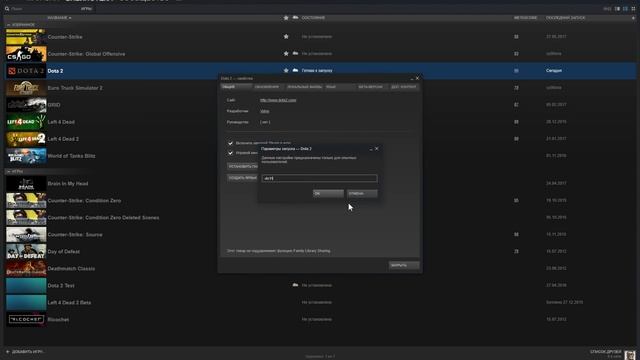This screenshot has height=360, width=640.
Task: Click the user avatar by friends list
Action: point(630,354)
